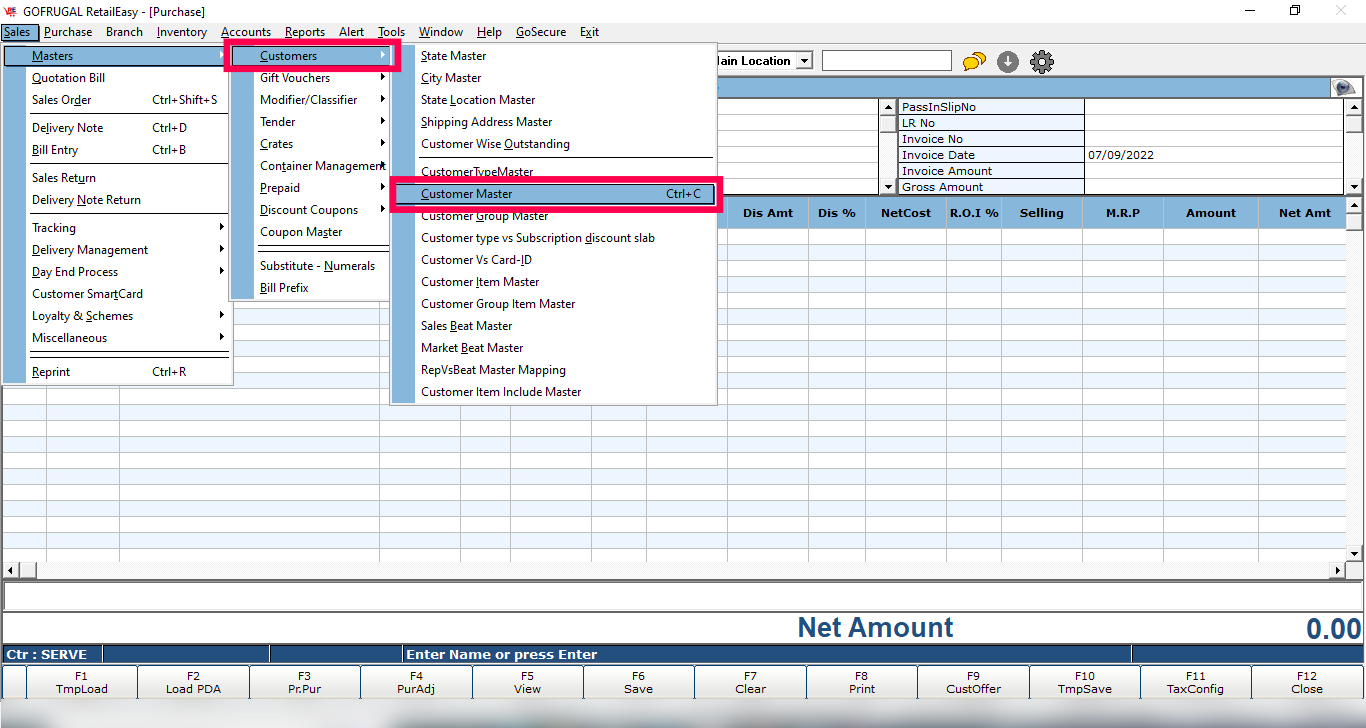Screen dimensions: 1366x728
Task: Click the eye icon above the invoice fields
Action: coord(1344,88)
